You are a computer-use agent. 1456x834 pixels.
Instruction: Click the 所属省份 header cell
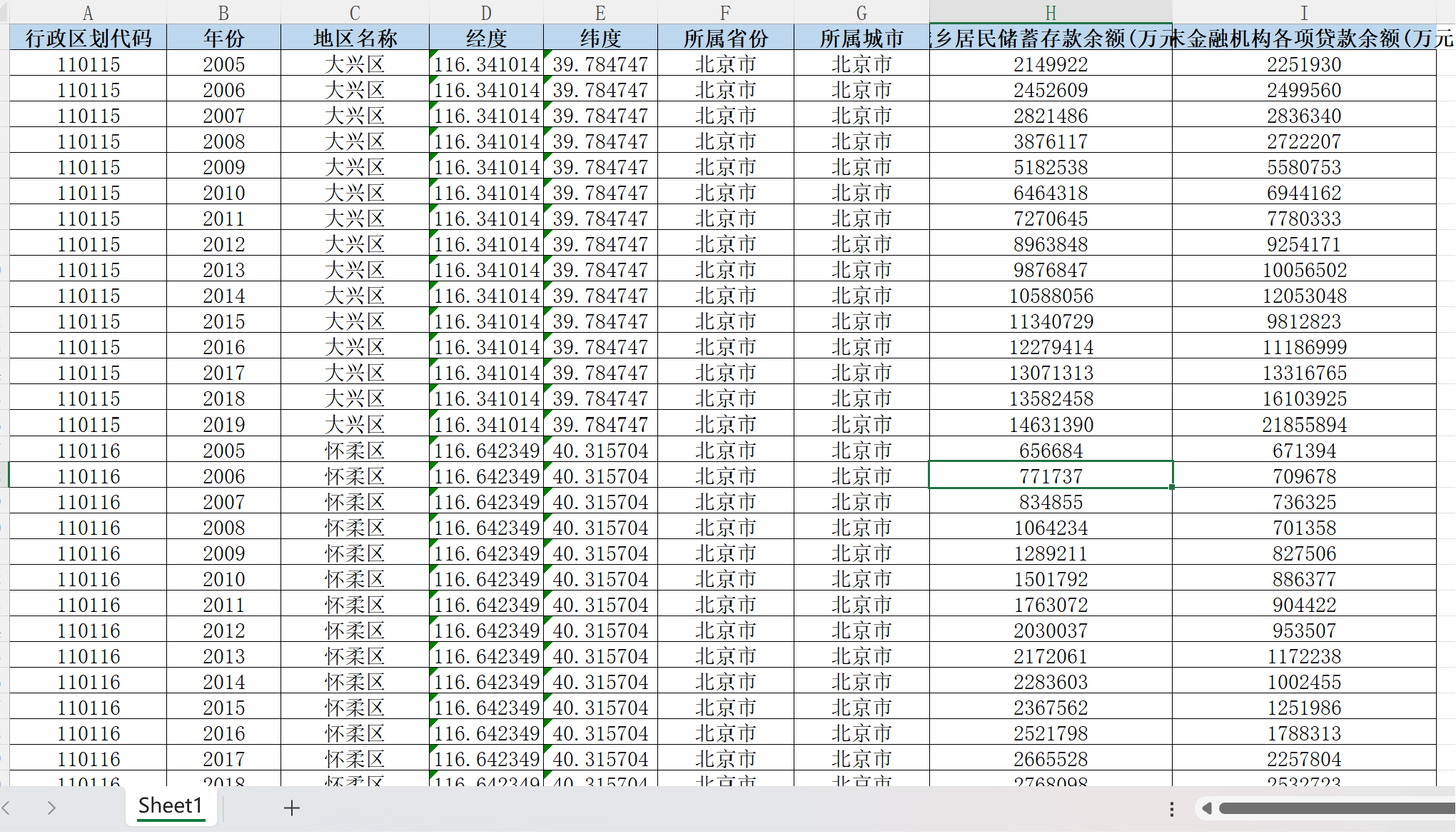(x=725, y=39)
